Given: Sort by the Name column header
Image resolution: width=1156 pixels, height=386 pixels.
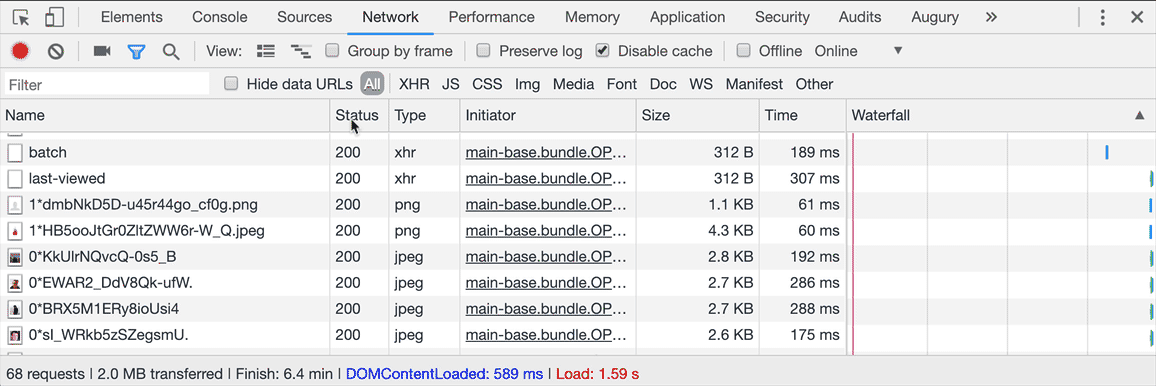Looking at the screenshot, I should [x=164, y=115].
